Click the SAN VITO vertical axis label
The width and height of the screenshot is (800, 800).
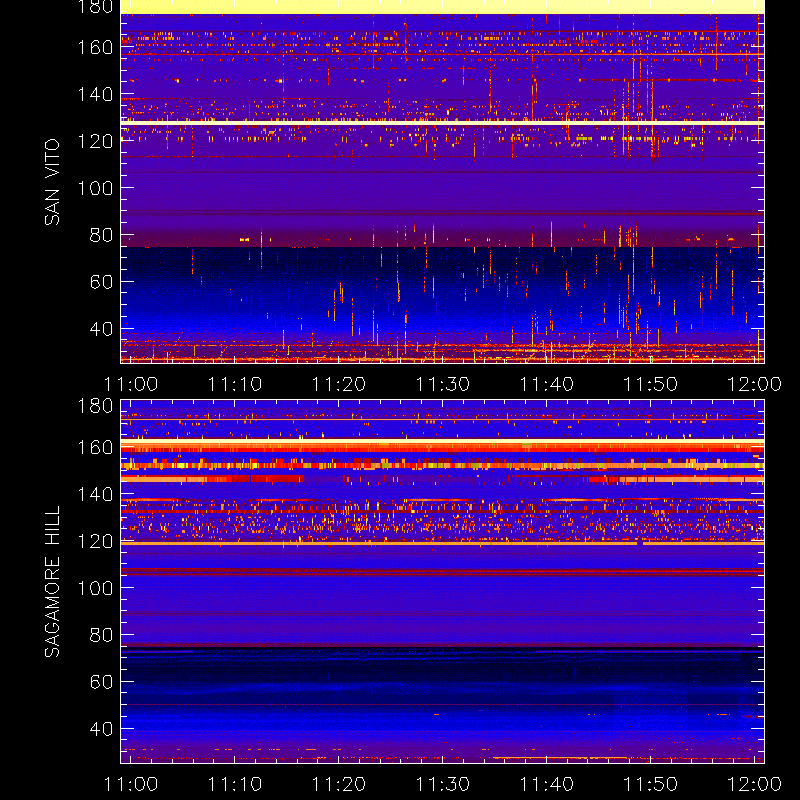[x=52, y=182]
